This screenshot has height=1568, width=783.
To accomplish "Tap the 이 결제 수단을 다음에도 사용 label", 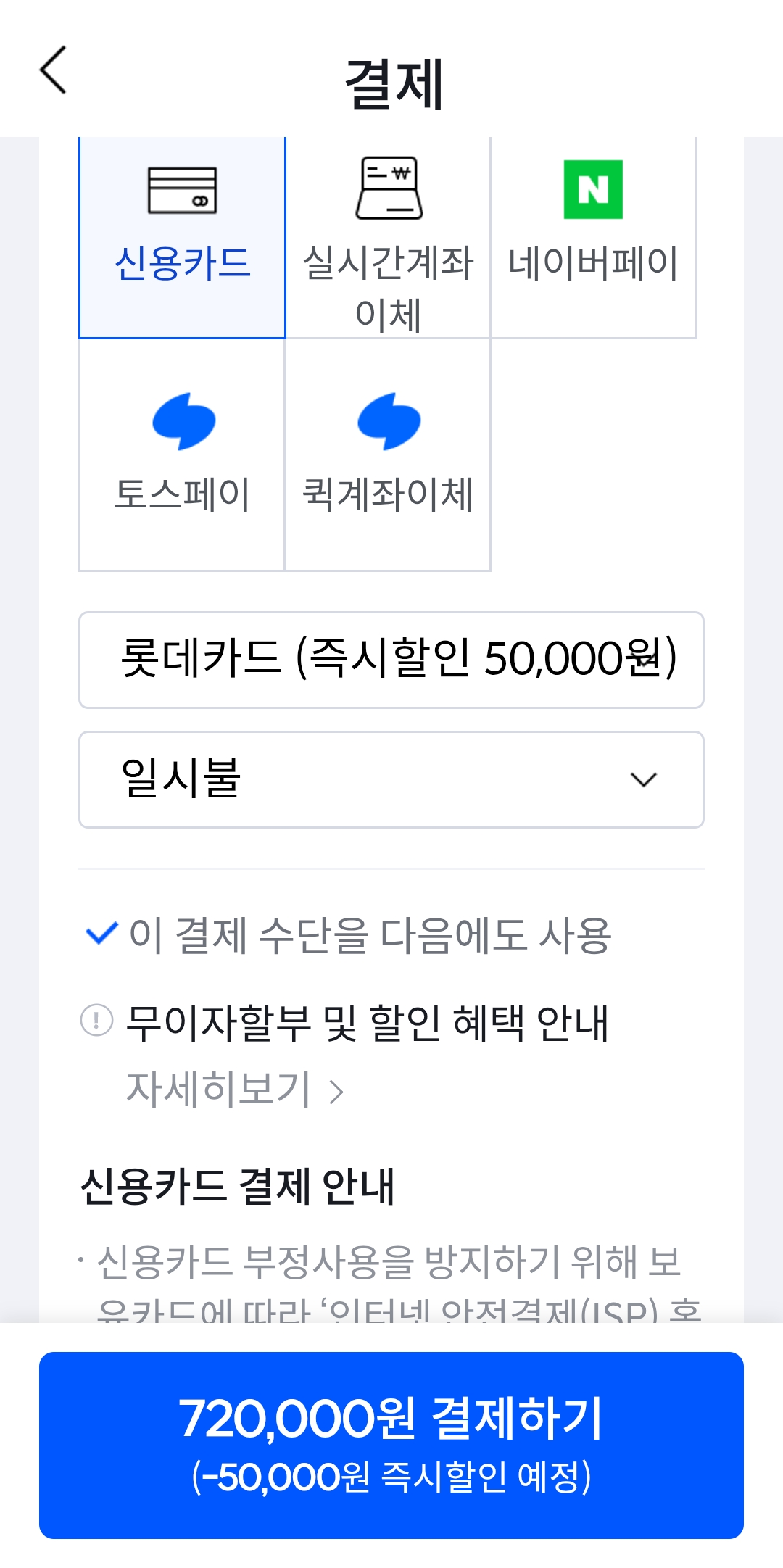I will click(370, 934).
